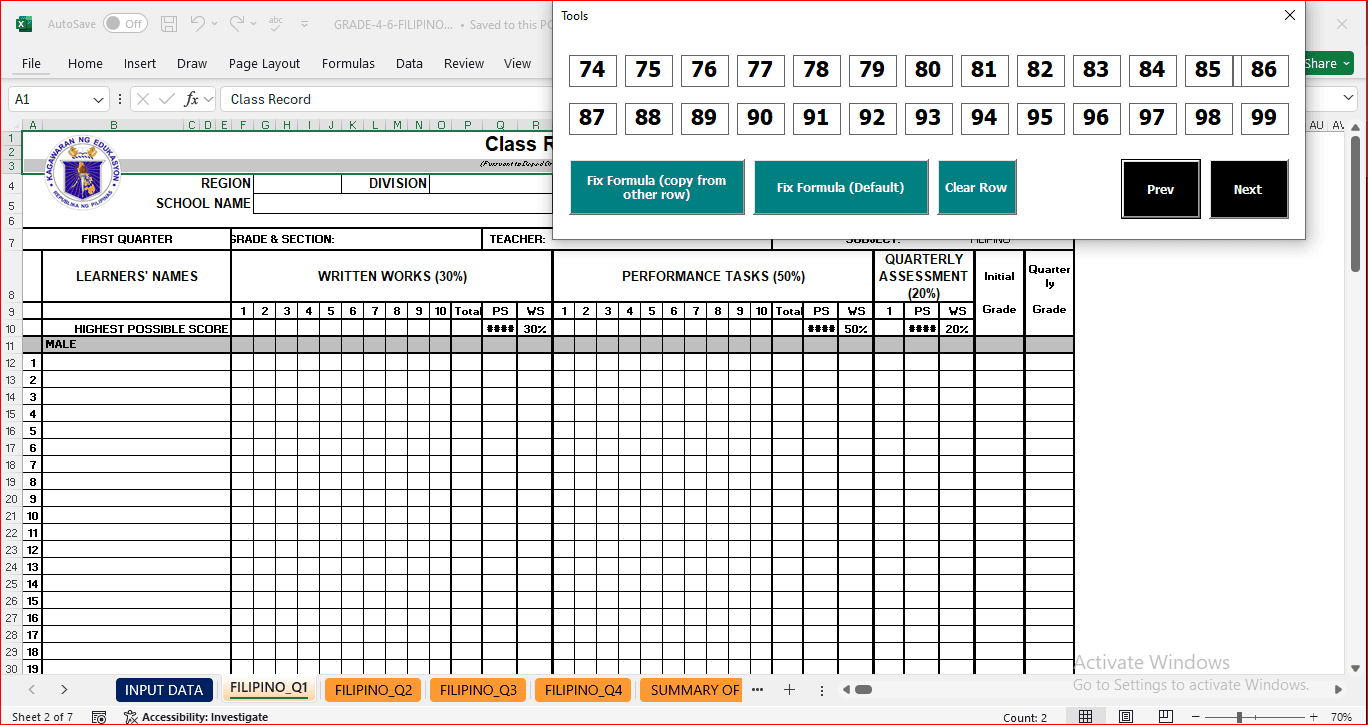Click Accessibility: Investigate in status bar
The image size is (1368, 725).
tap(196, 717)
